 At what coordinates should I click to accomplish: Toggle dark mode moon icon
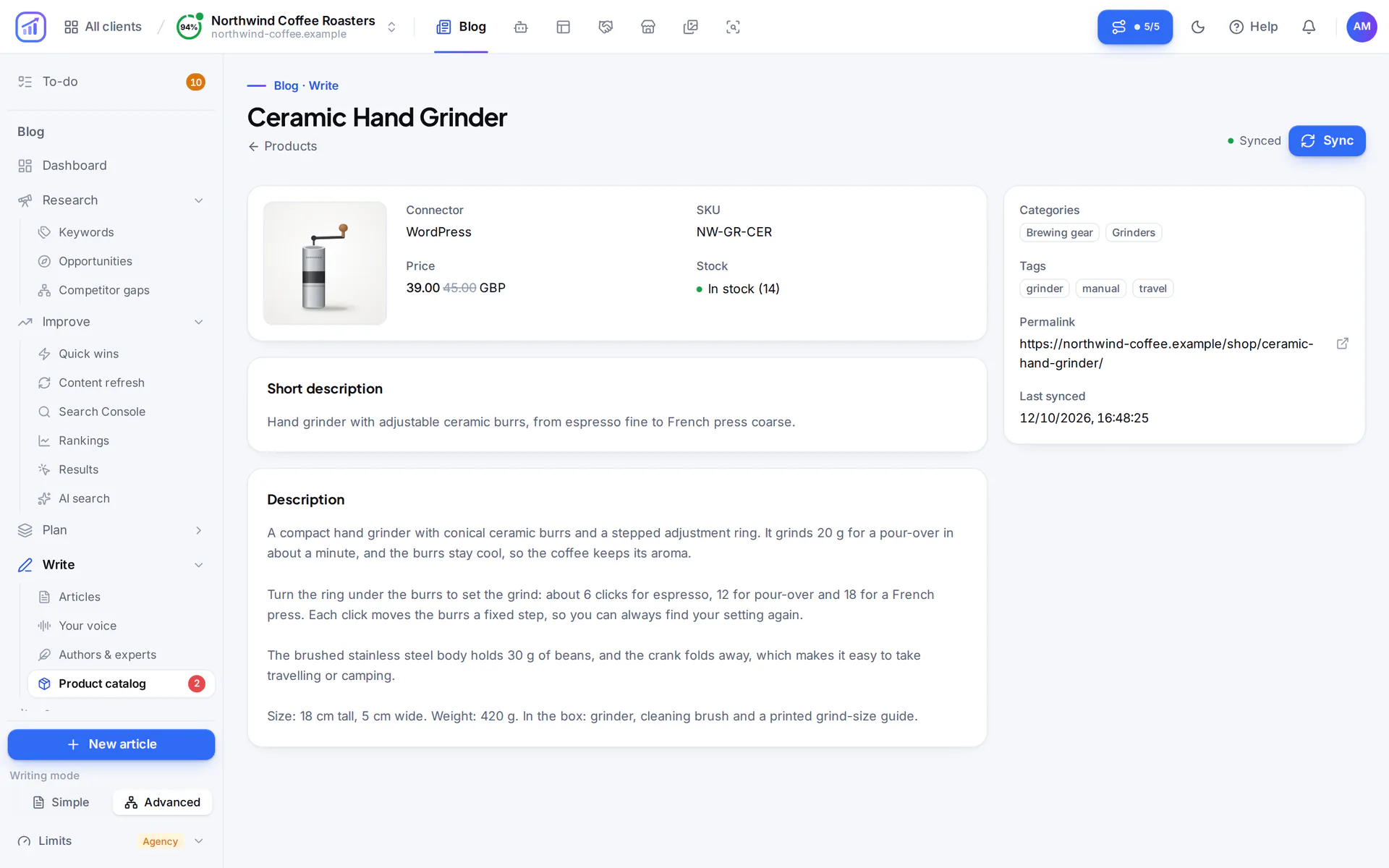(x=1198, y=27)
